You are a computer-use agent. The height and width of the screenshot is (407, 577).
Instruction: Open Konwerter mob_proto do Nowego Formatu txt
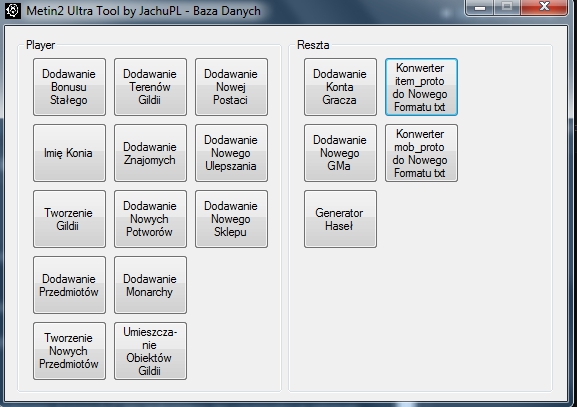point(421,153)
